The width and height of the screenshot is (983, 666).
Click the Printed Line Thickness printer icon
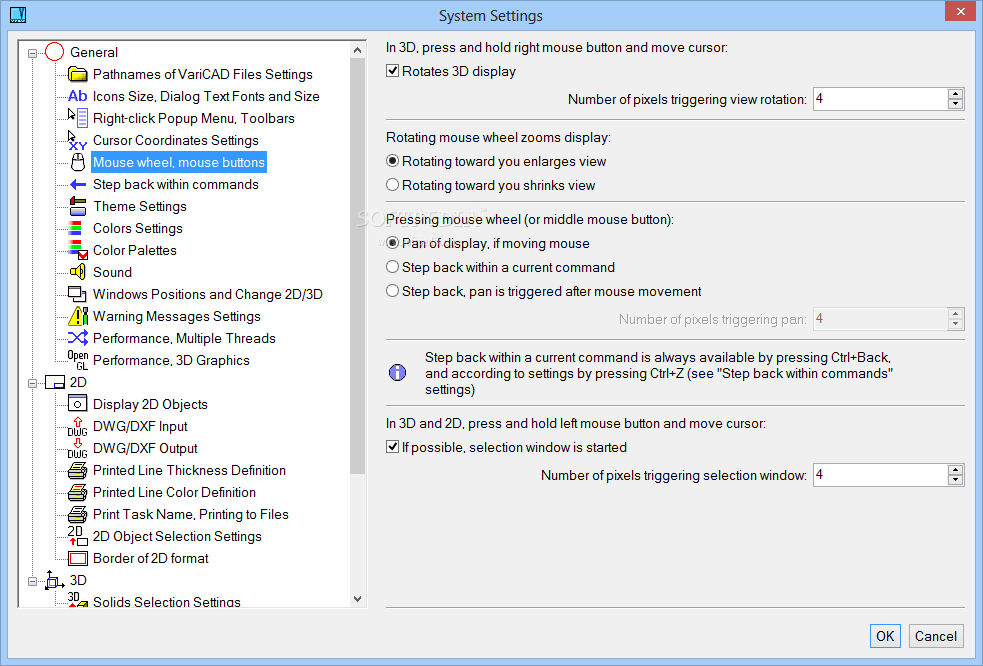(78, 470)
